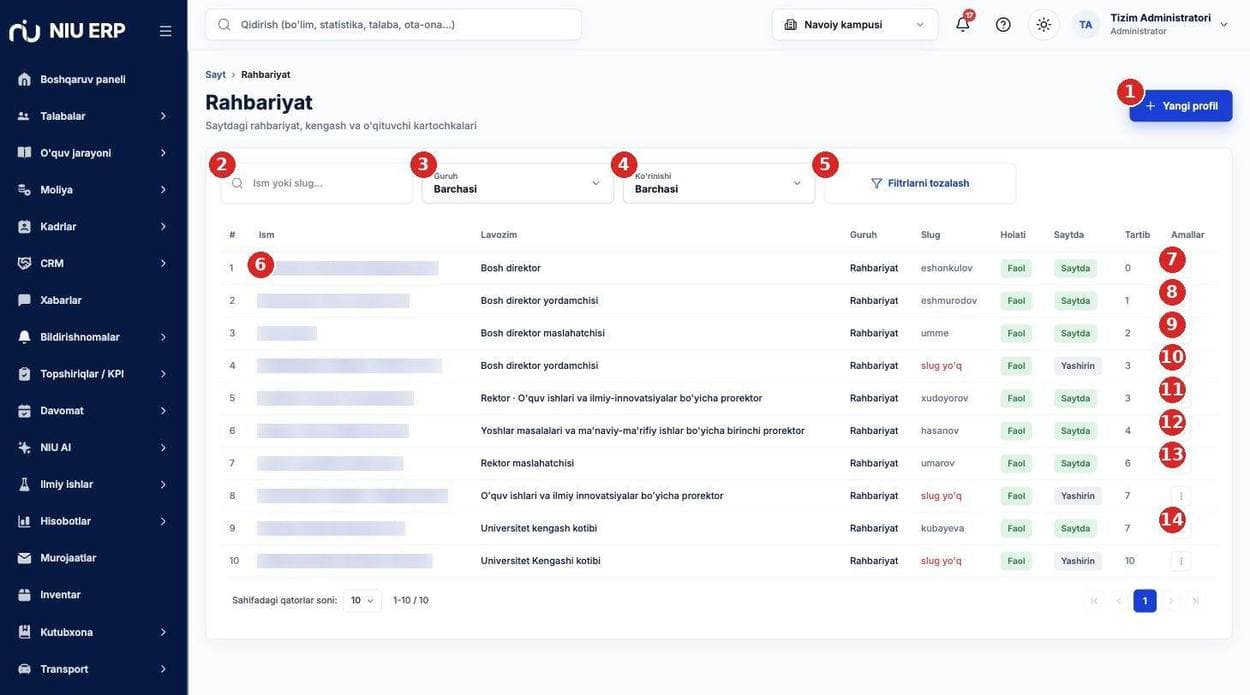
Task: Click the Tartib column header
Action: pos(1138,235)
